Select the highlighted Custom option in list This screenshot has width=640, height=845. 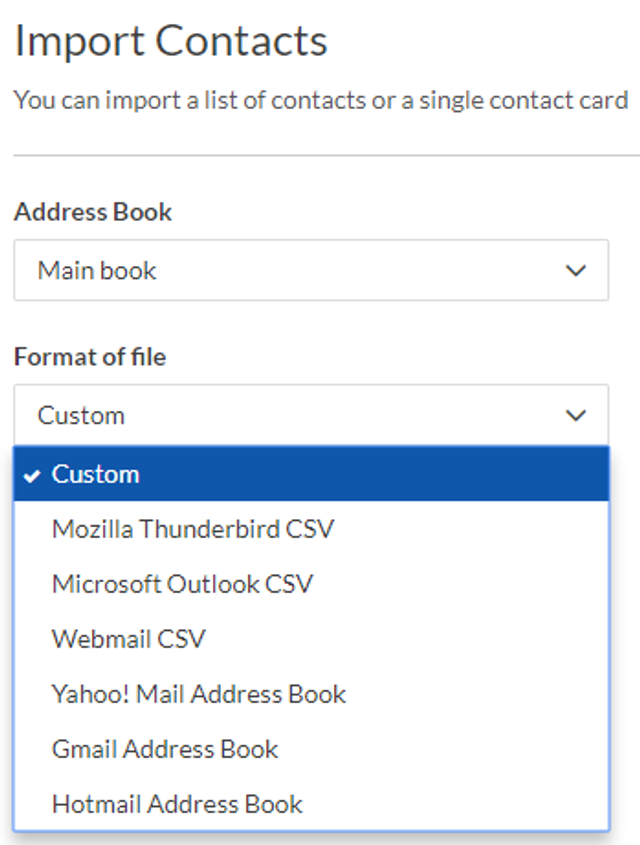pyautogui.click(x=311, y=474)
